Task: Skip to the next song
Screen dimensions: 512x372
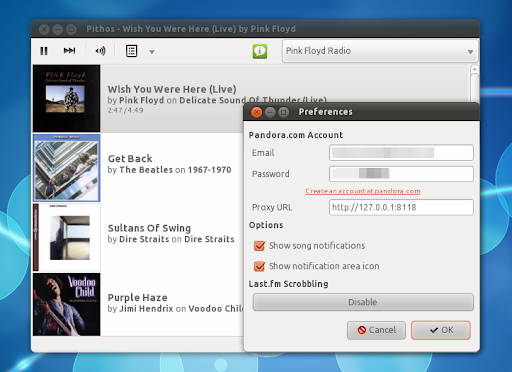Action: point(69,51)
